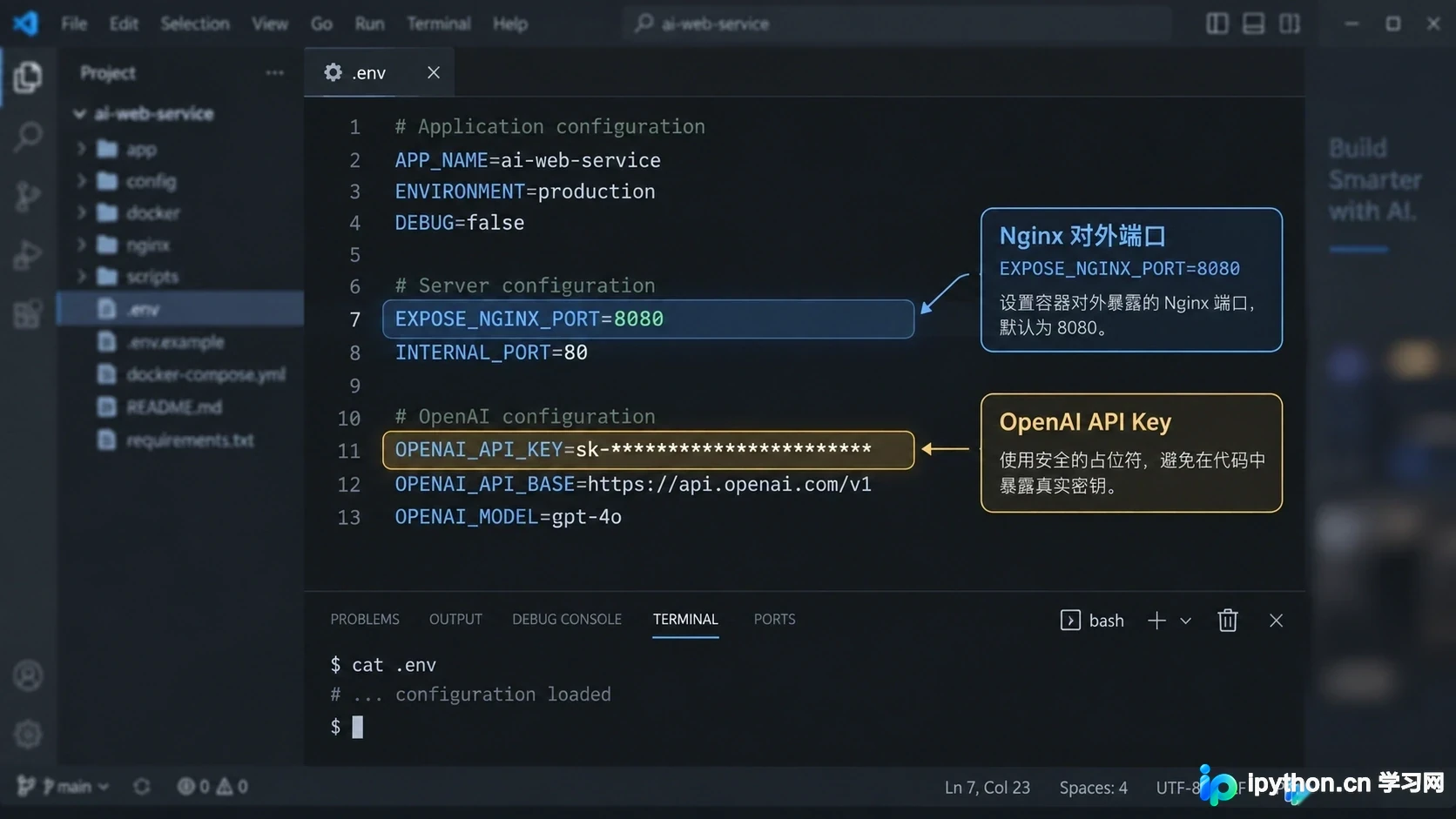Click line 12 OPENAI_API_BASE in editor
1456x819 pixels.
click(633, 484)
